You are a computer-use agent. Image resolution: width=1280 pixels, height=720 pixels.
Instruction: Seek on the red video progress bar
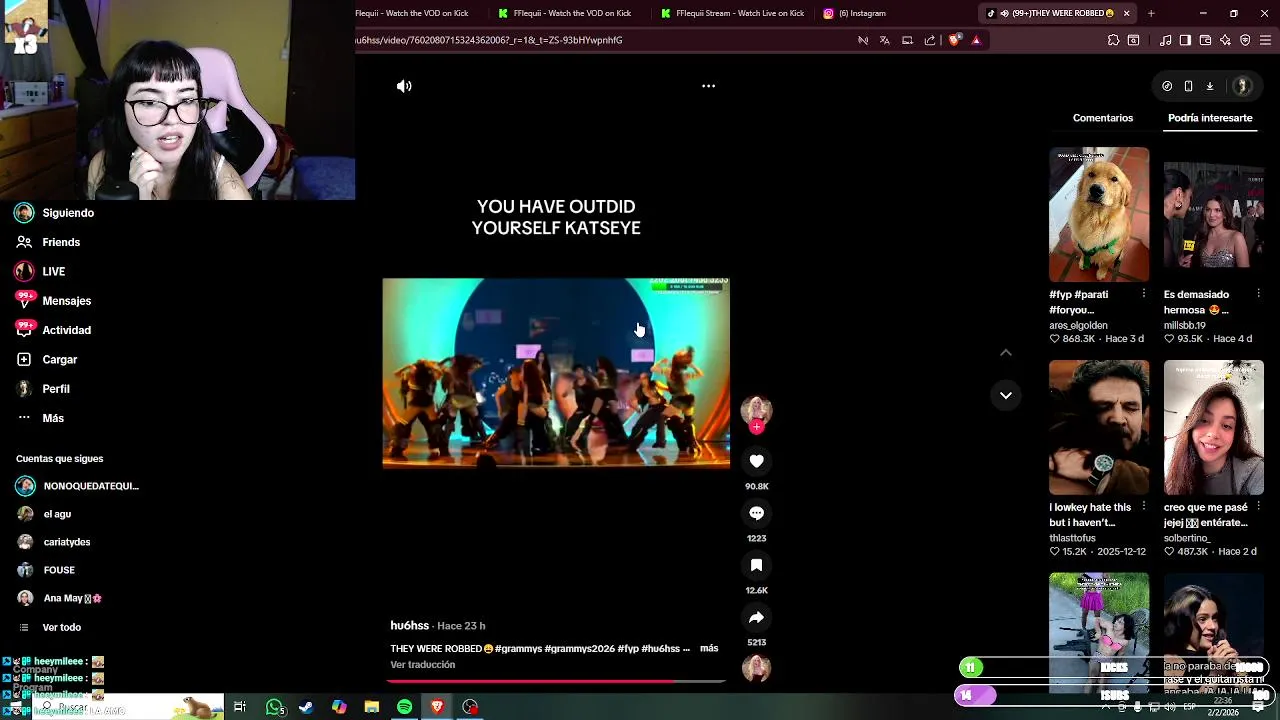click(556, 682)
